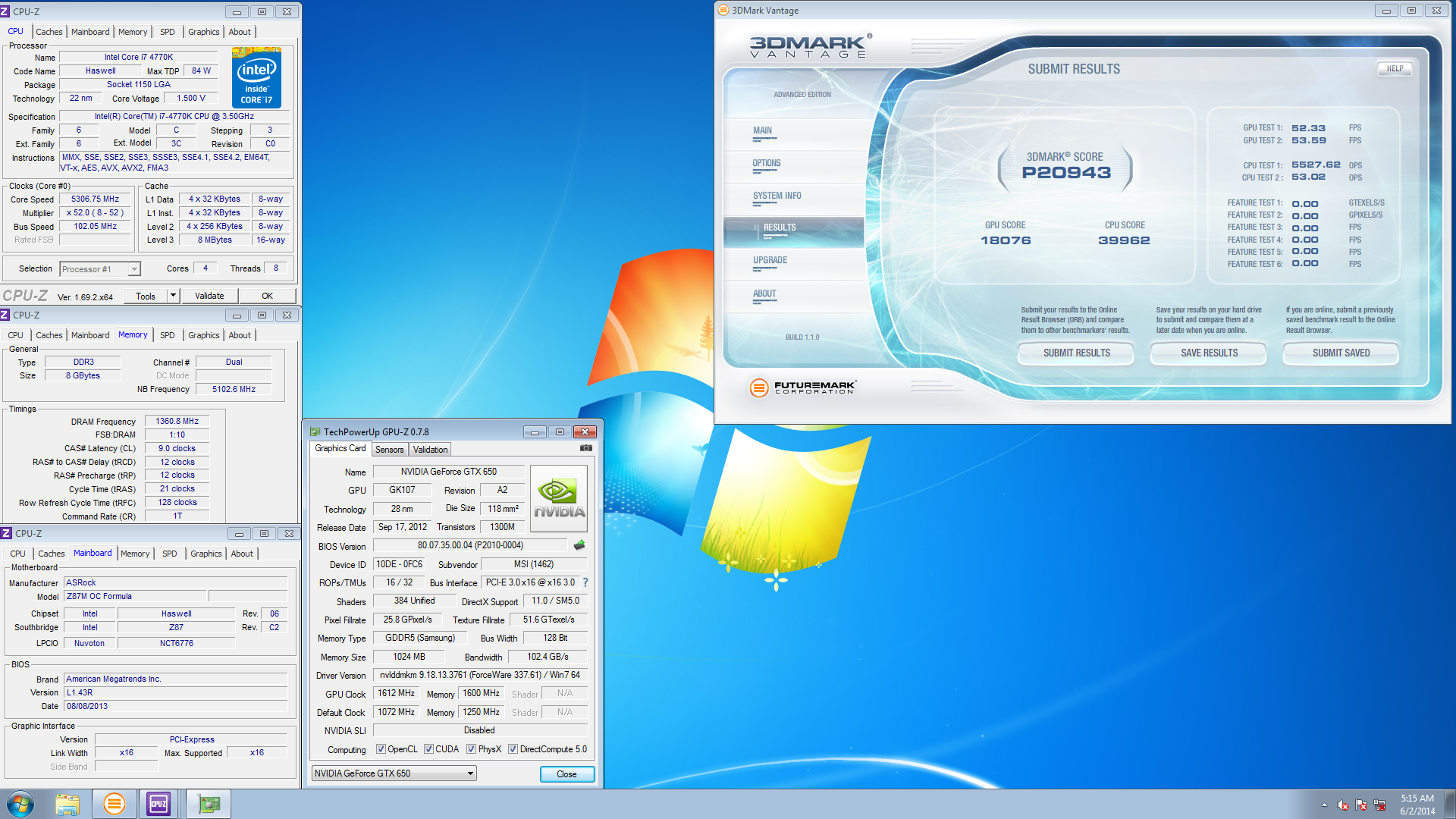Open Windows Start menu orb
This screenshot has height=819, width=1456.
[x=20, y=804]
